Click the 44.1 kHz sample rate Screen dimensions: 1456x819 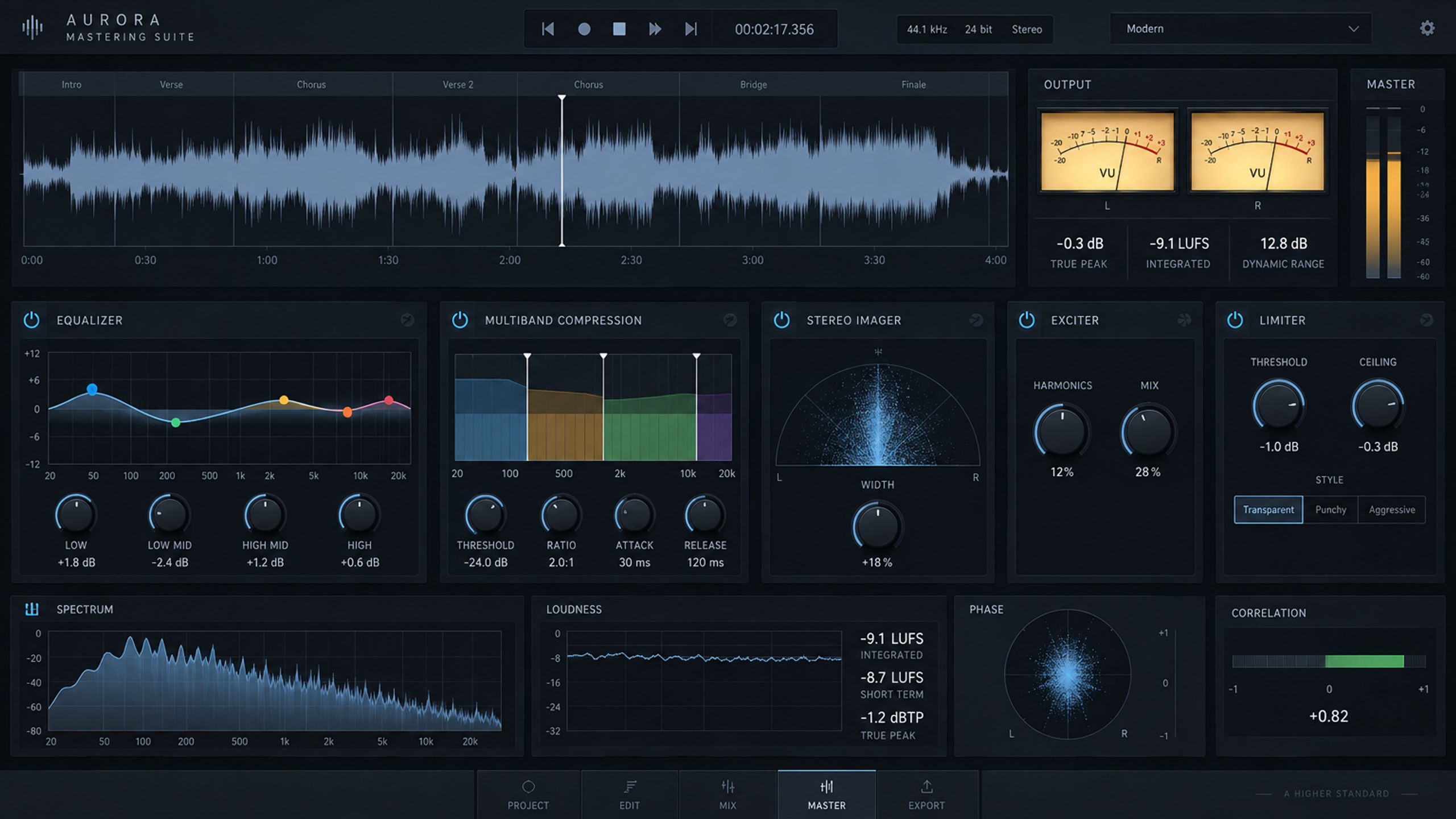(x=927, y=30)
